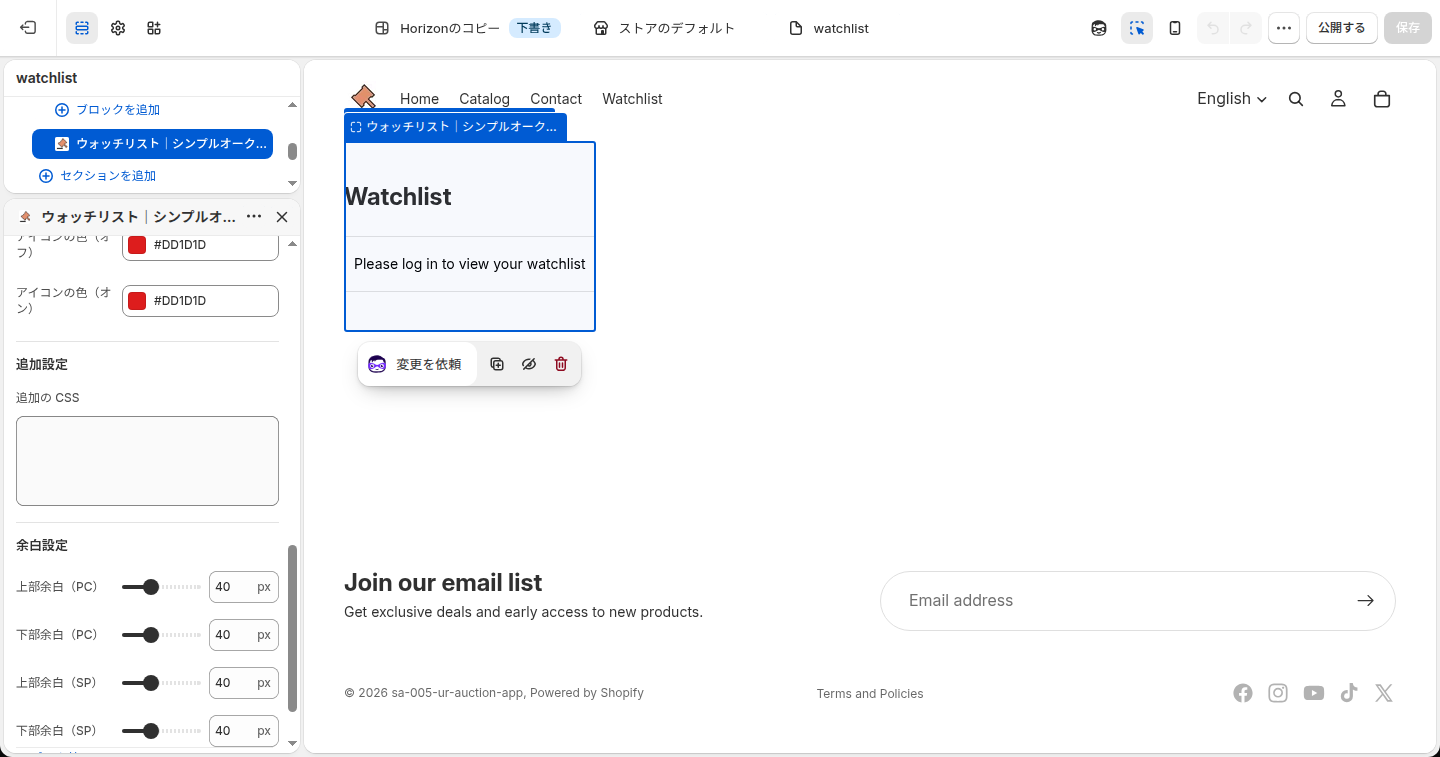Click the search magnifier icon in preview
This screenshot has width=1440, height=757.
(x=1296, y=99)
